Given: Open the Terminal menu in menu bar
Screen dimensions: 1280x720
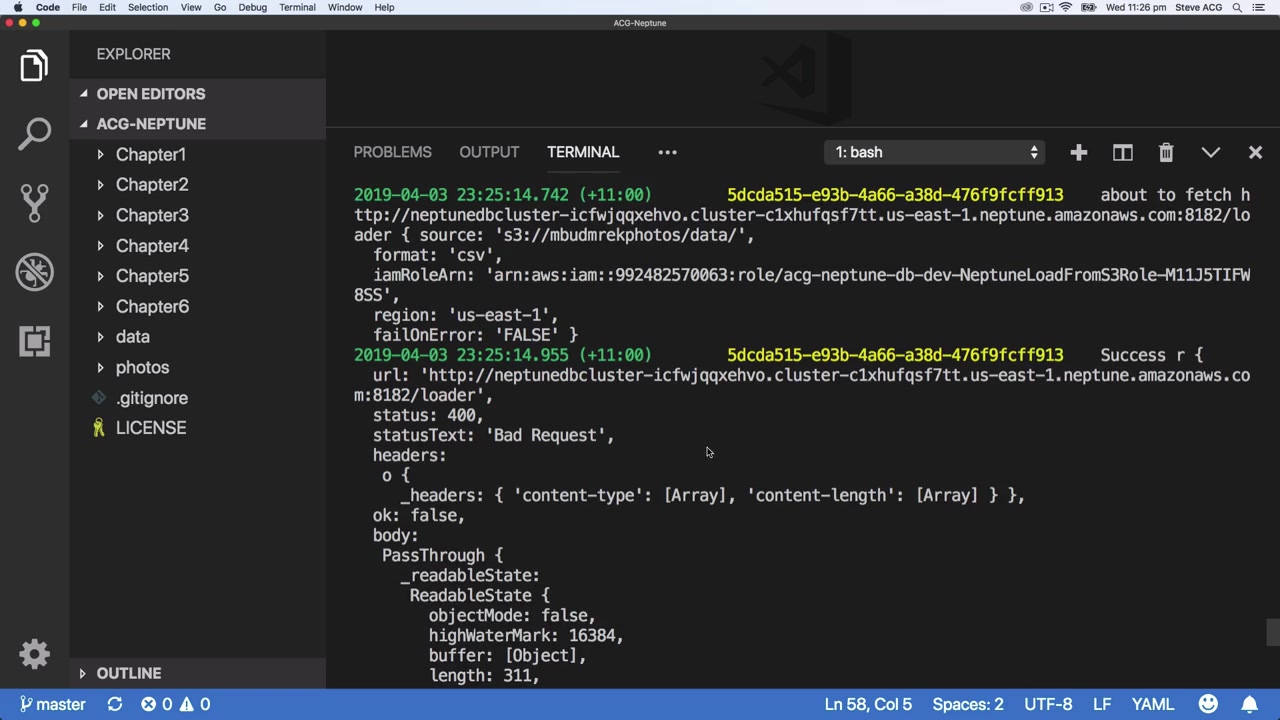Looking at the screenshot, I should (x=297, y=7).
